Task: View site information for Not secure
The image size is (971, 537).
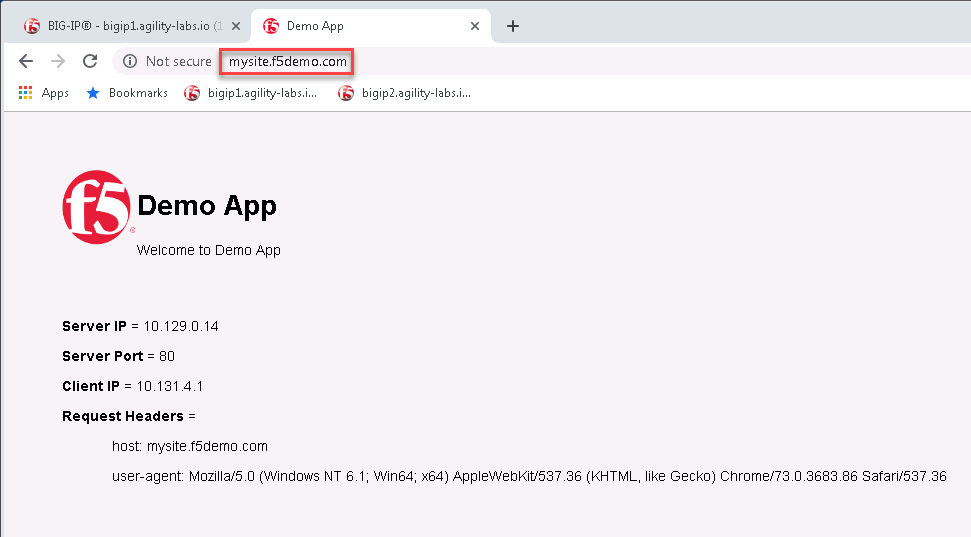Action: (x=130, y=61)
